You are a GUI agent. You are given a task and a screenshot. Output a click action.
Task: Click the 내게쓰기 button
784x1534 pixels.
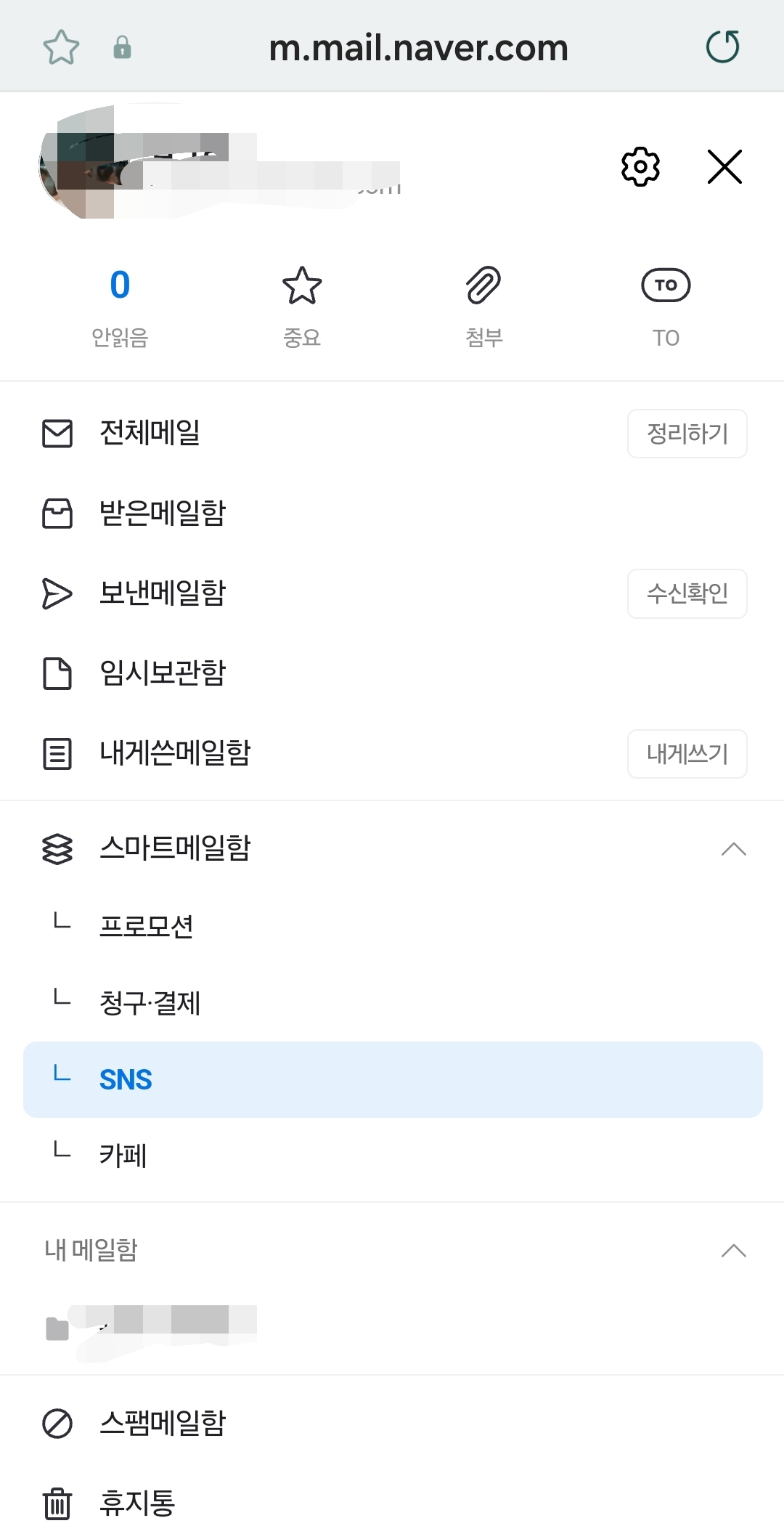(x=687, y=754)
